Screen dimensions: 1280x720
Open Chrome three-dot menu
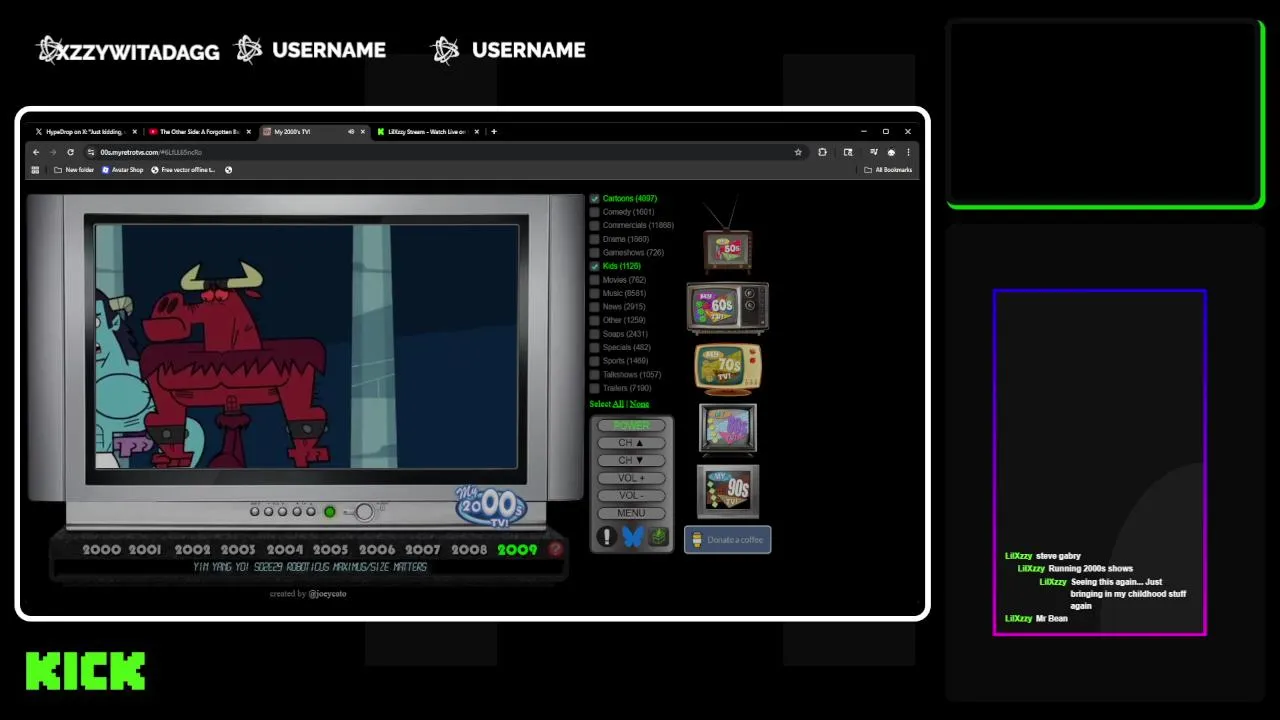908,152
